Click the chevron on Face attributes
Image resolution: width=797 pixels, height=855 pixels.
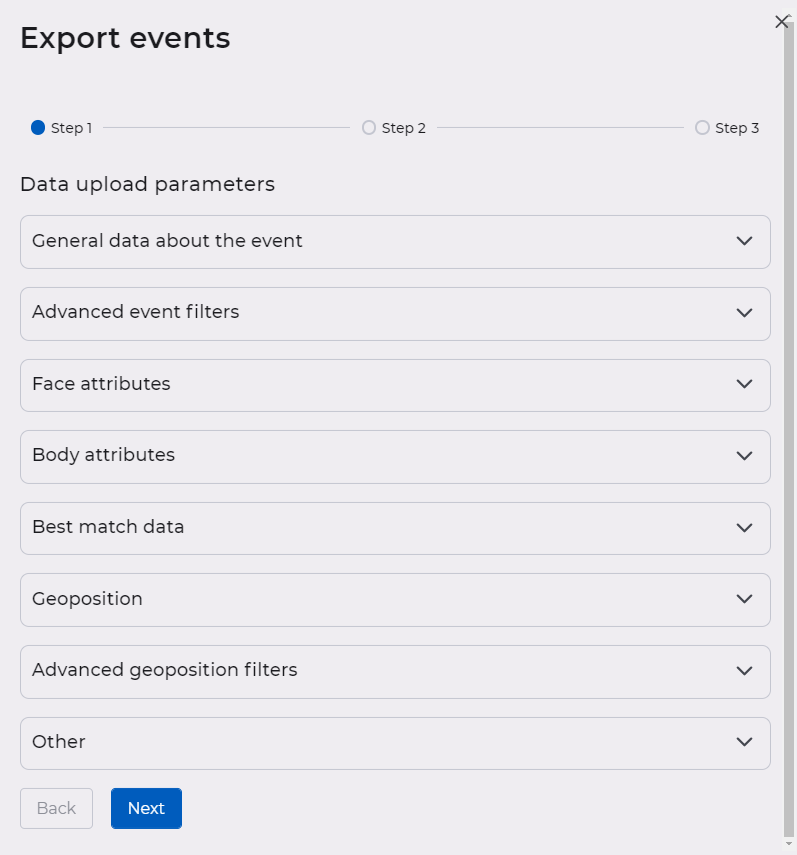[x=744, y=385]
